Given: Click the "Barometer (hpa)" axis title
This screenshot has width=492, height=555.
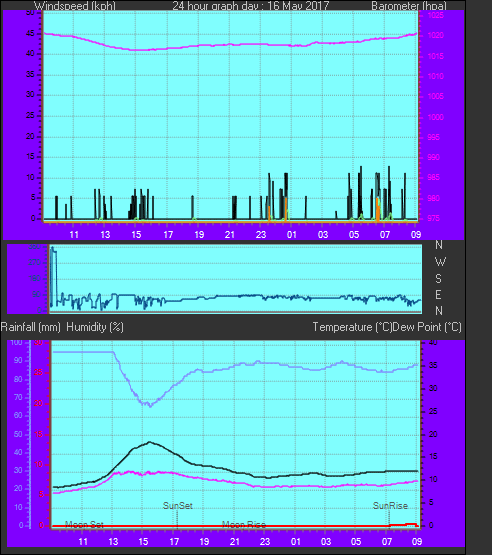Looking at the screenshot, I should (x=409, y=6).
